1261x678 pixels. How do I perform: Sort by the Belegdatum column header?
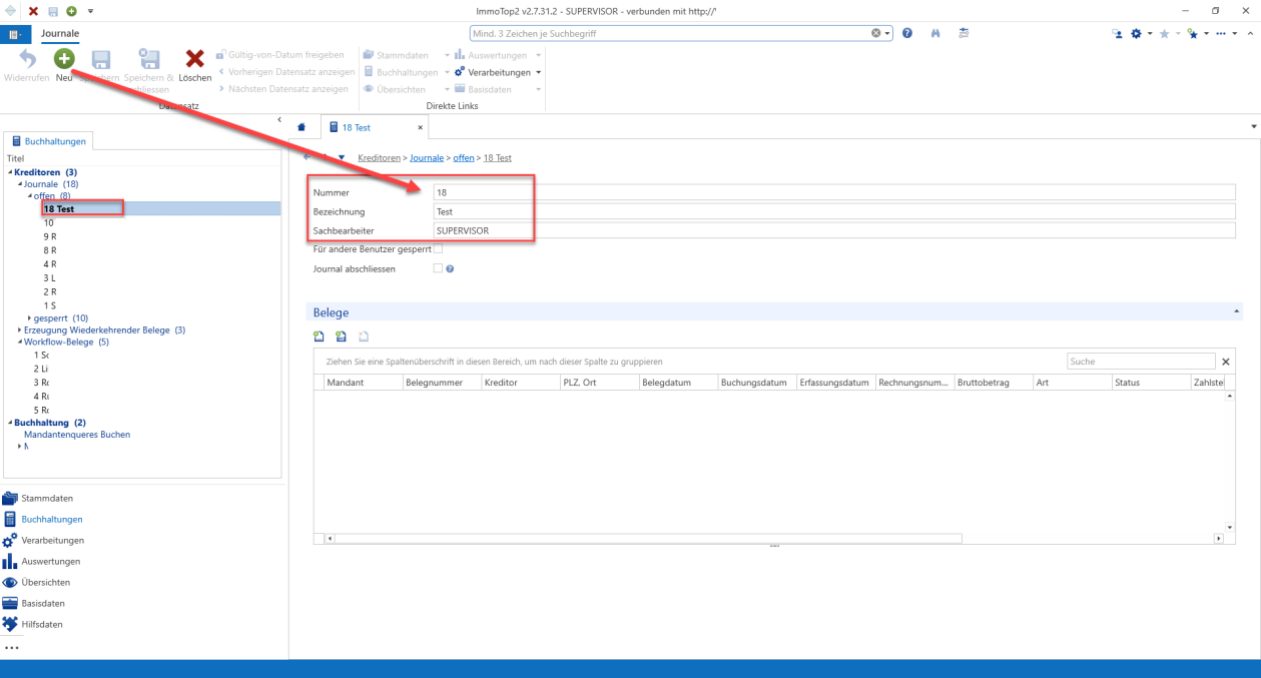(x=679, y=383)
